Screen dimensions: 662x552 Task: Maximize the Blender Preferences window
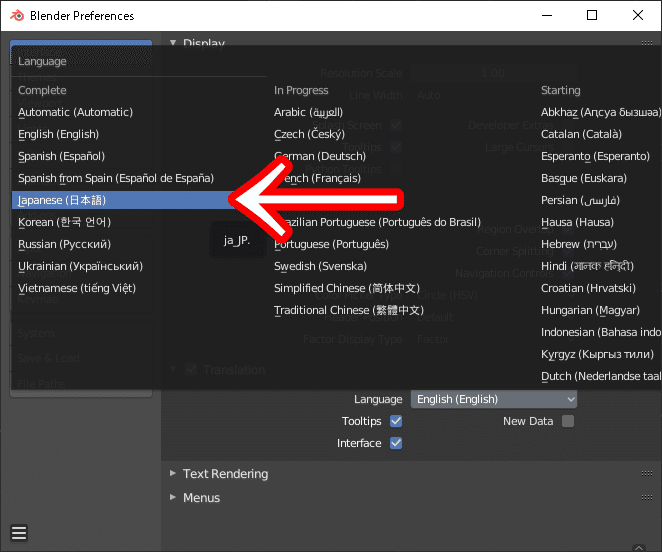tap(592, 15)
